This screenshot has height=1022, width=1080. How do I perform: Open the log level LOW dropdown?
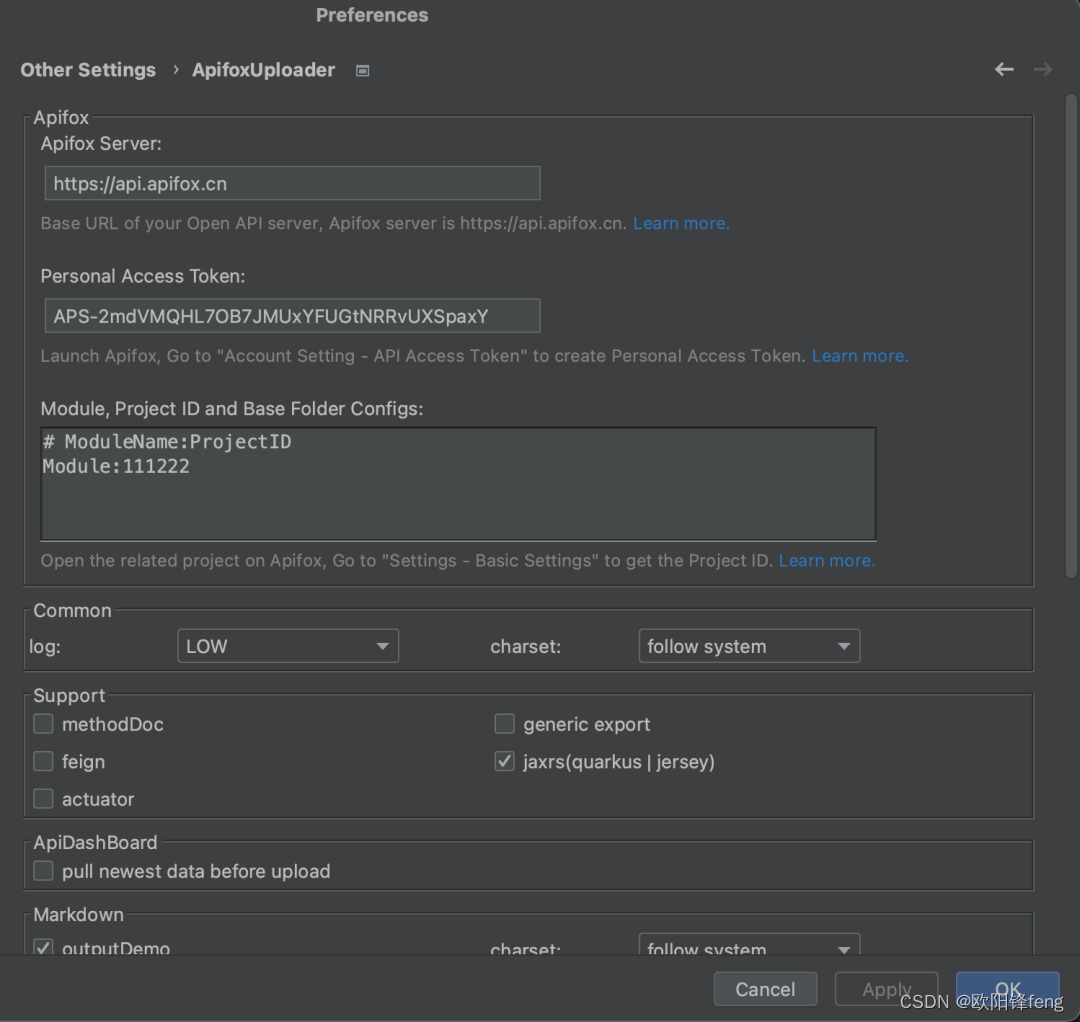[x=288, y=646]
